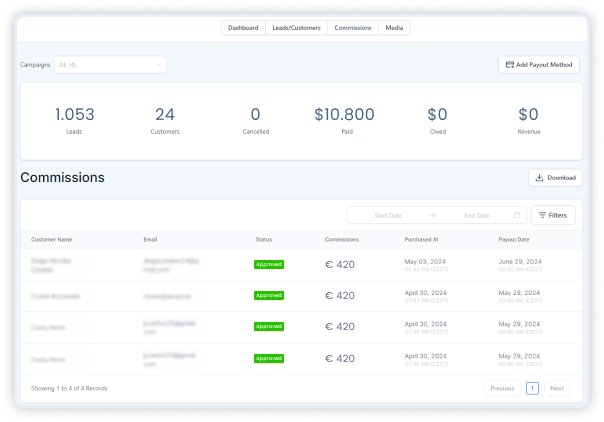Click the Previous page button
The image size is (604, 422).
click(502, 388)
